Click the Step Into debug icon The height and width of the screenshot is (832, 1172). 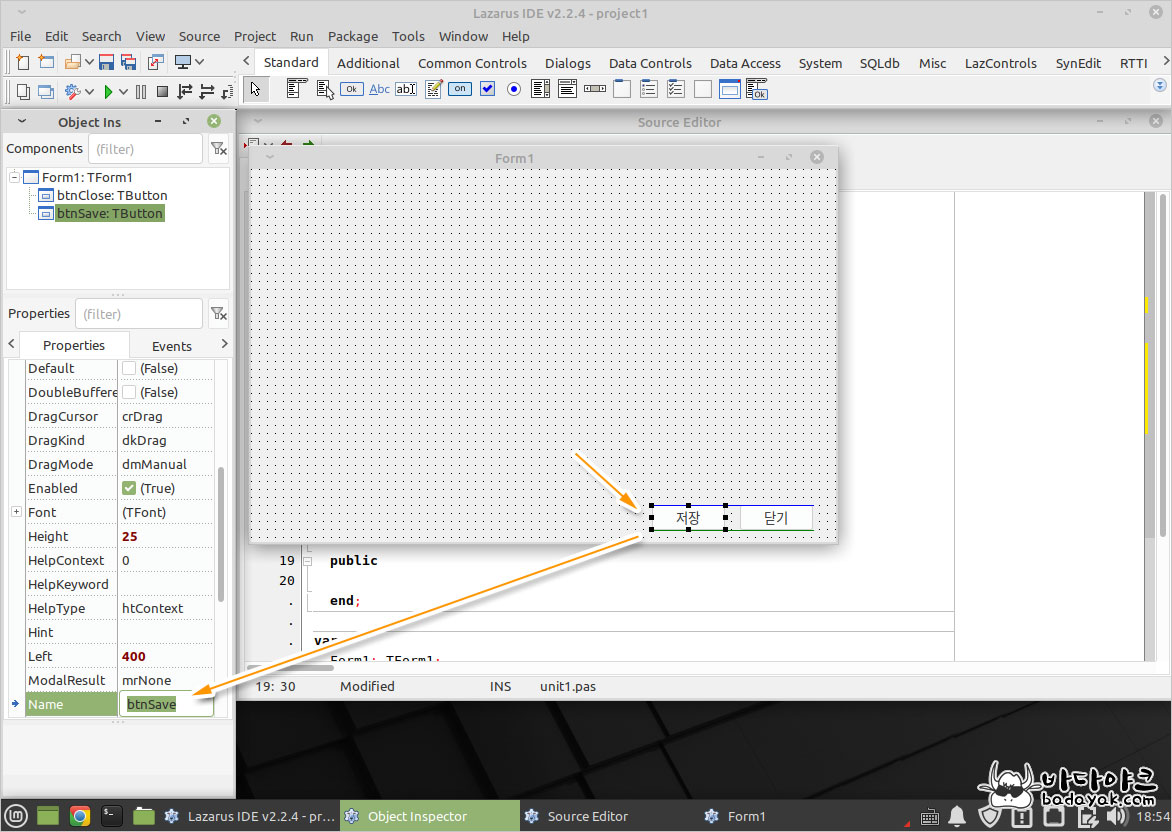click(185, 91)
